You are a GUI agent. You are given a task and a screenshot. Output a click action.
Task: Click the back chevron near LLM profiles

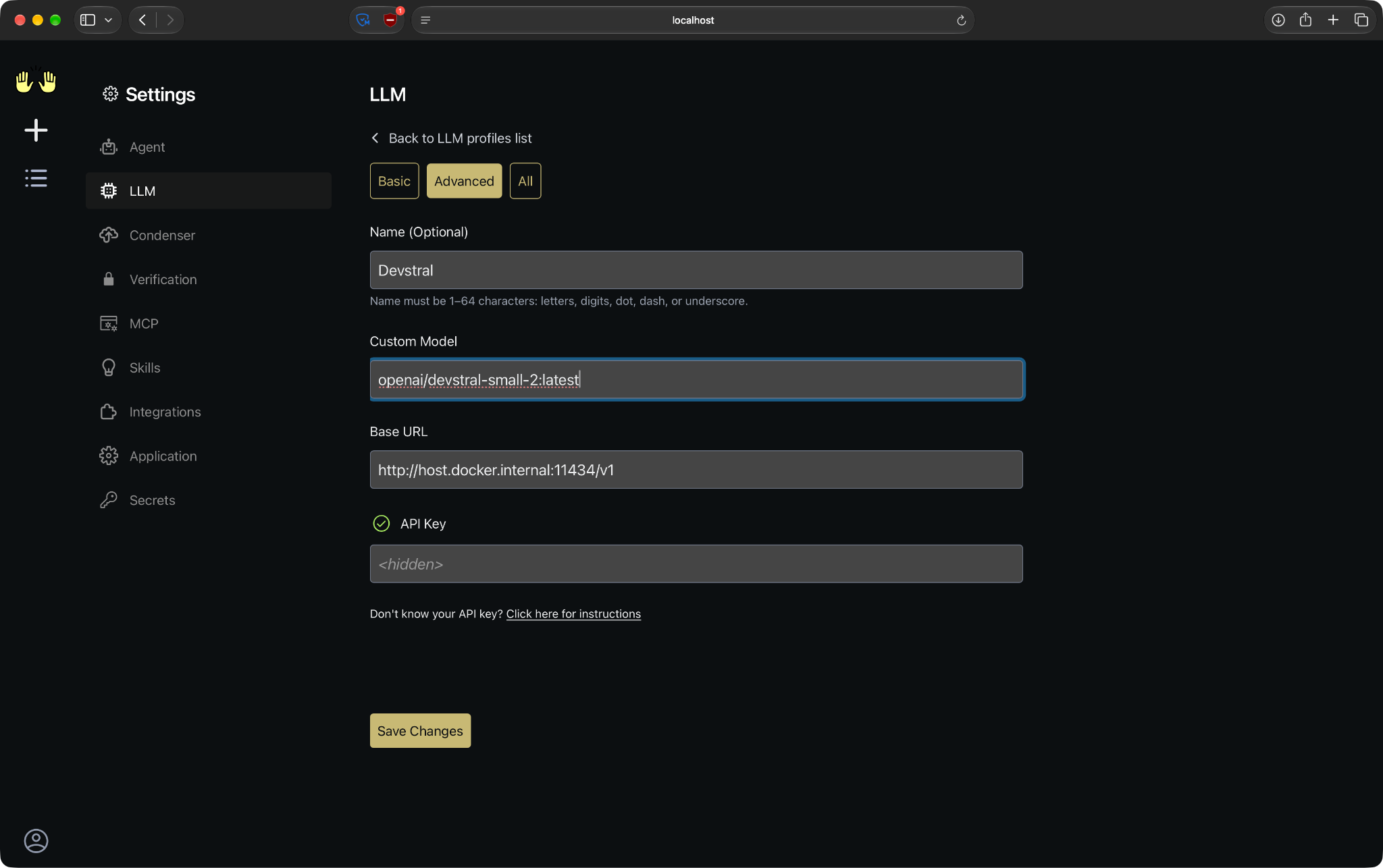point(375,138)
